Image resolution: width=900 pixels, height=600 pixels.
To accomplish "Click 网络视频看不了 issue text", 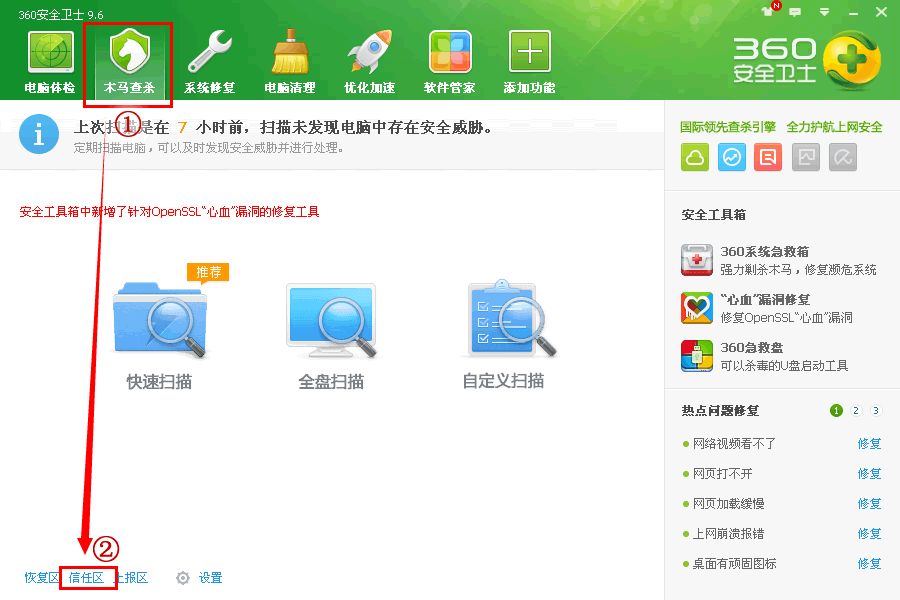I will [x=734, y=444].
